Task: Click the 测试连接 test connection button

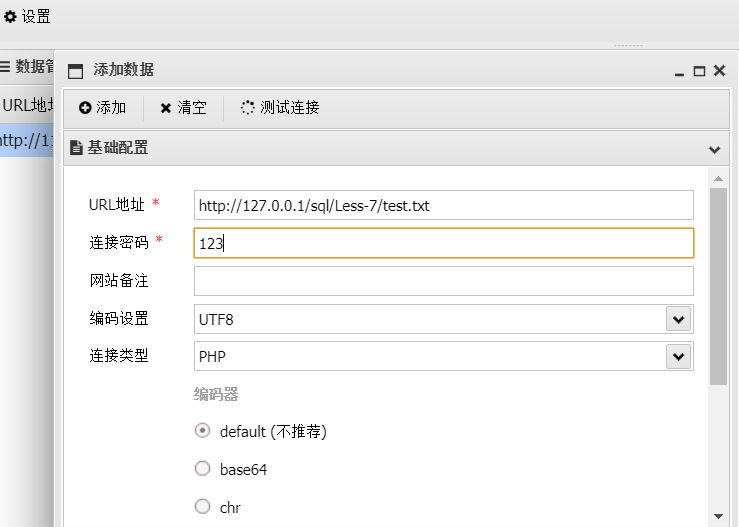Action: pyautogui.click(x=280, y=107)
